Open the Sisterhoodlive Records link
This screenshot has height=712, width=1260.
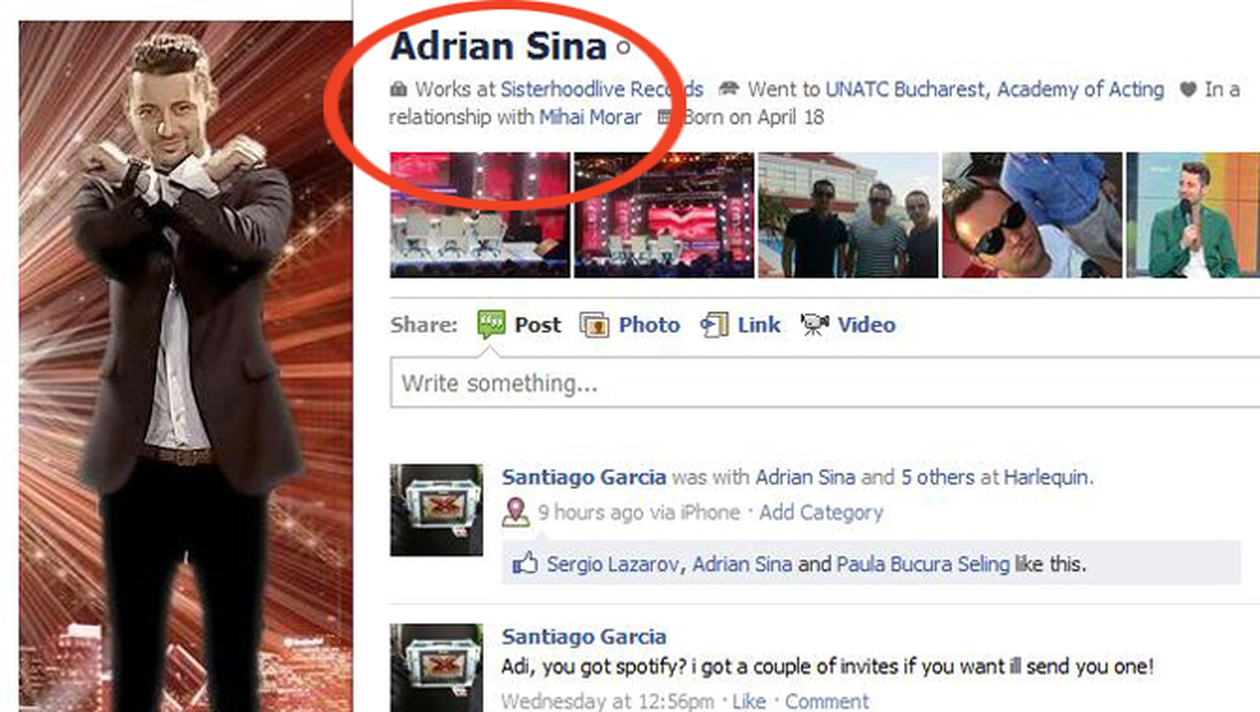pyautogui.click(x=602, y=90)
